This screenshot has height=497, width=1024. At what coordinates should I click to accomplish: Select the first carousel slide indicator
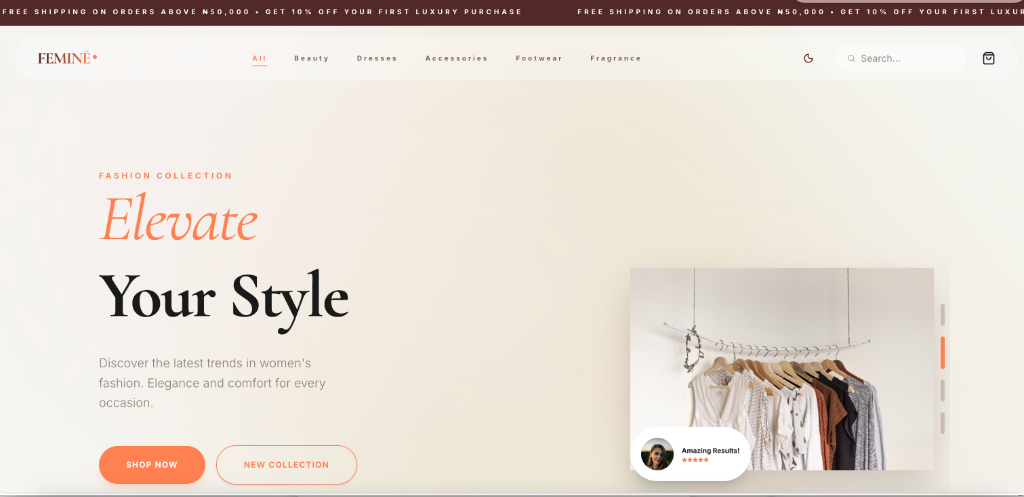pyautogui.click(x=943, y=314)
